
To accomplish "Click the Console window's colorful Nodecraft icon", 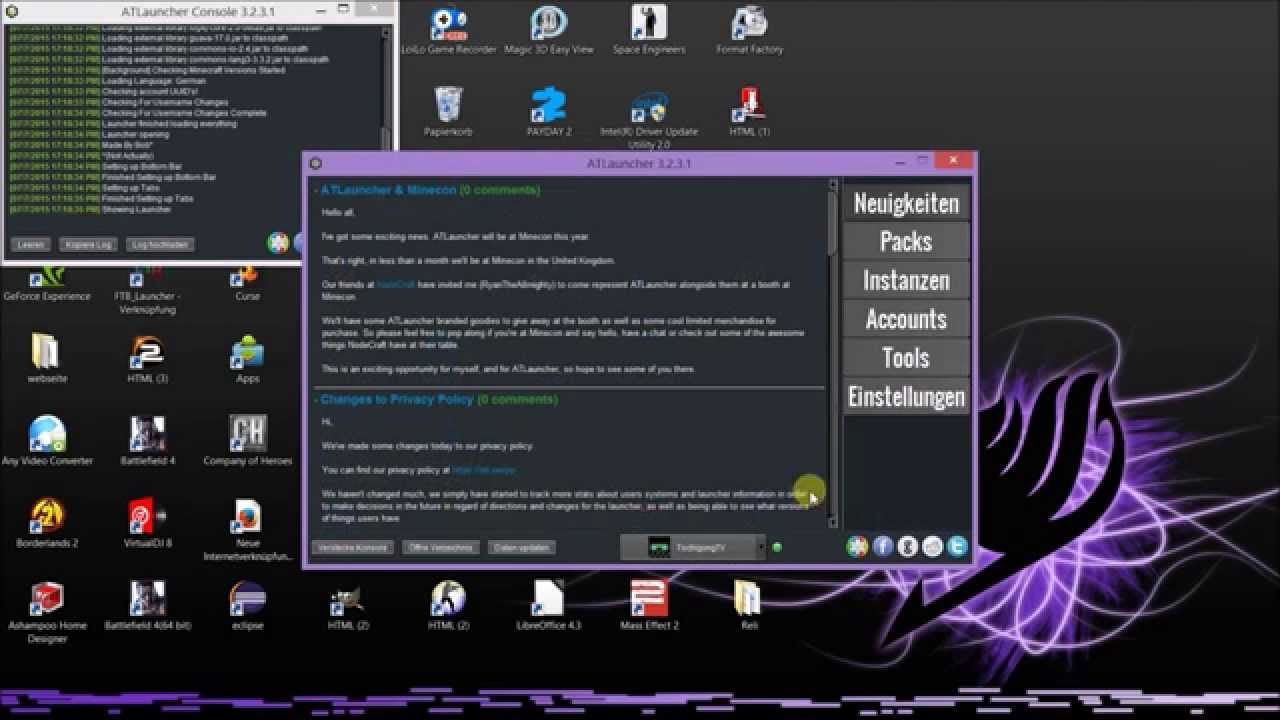I will coord(278,243).
